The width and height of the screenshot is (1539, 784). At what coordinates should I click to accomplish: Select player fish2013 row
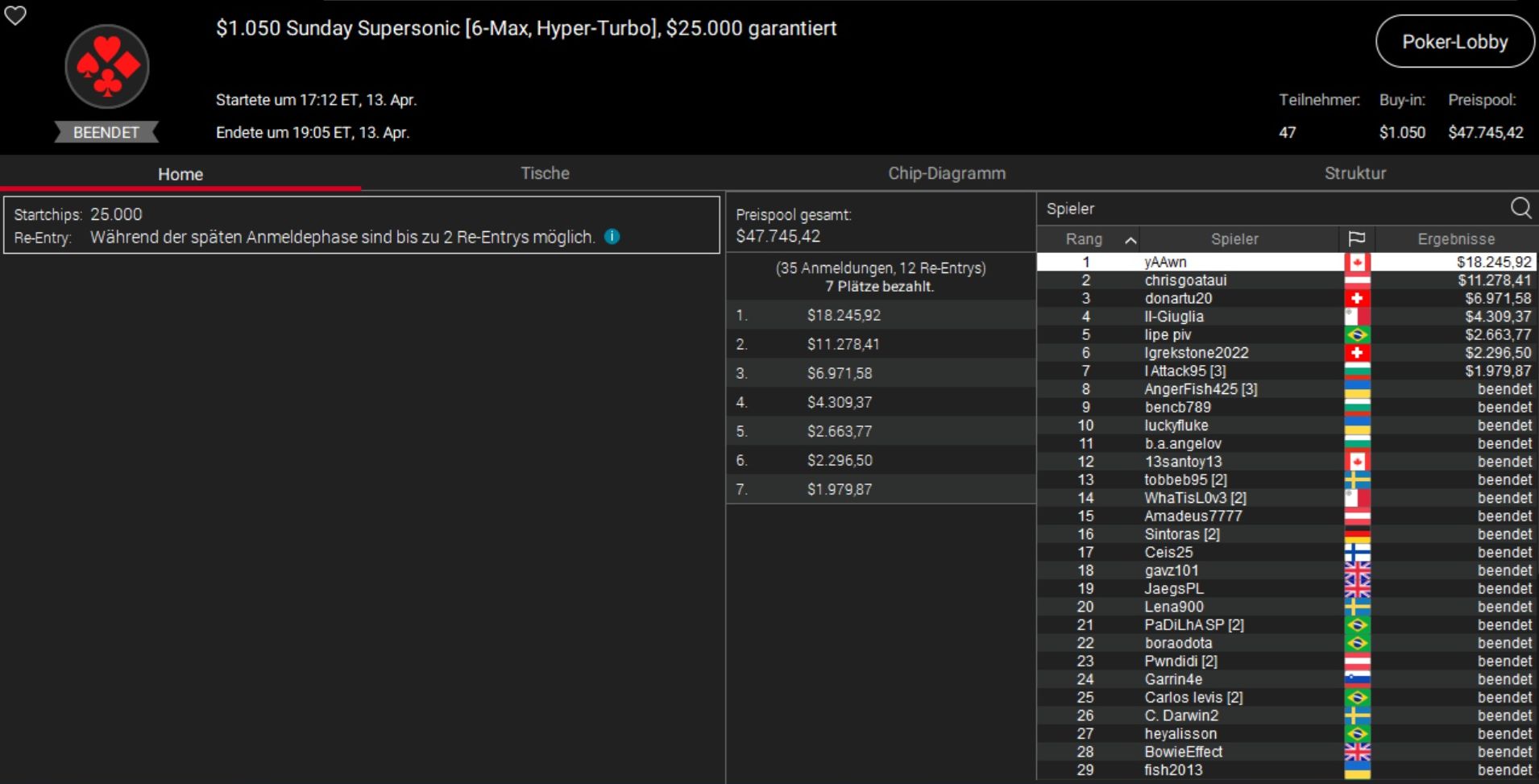coord(1286,769)
